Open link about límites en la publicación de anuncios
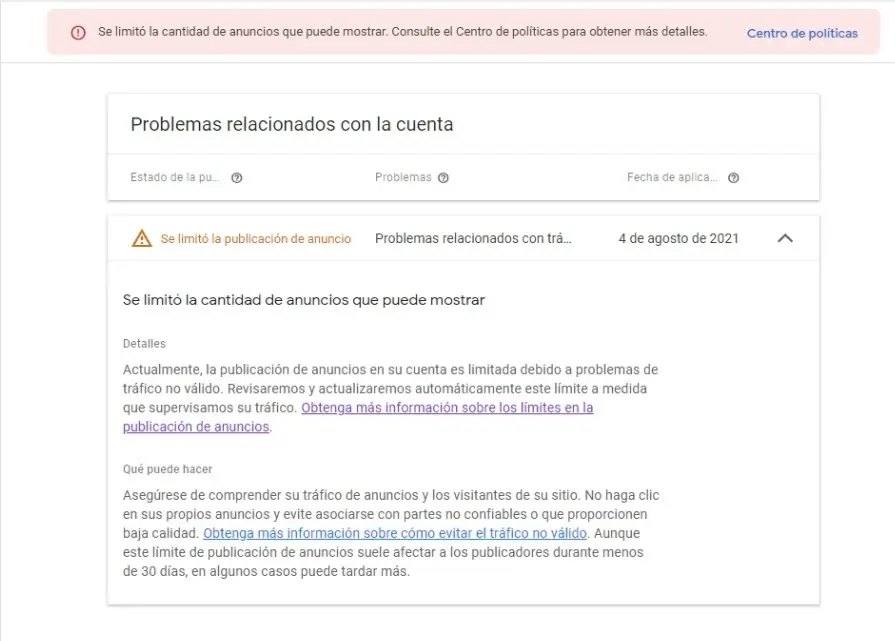Screen dimensions: 895x641 (447, 408)
